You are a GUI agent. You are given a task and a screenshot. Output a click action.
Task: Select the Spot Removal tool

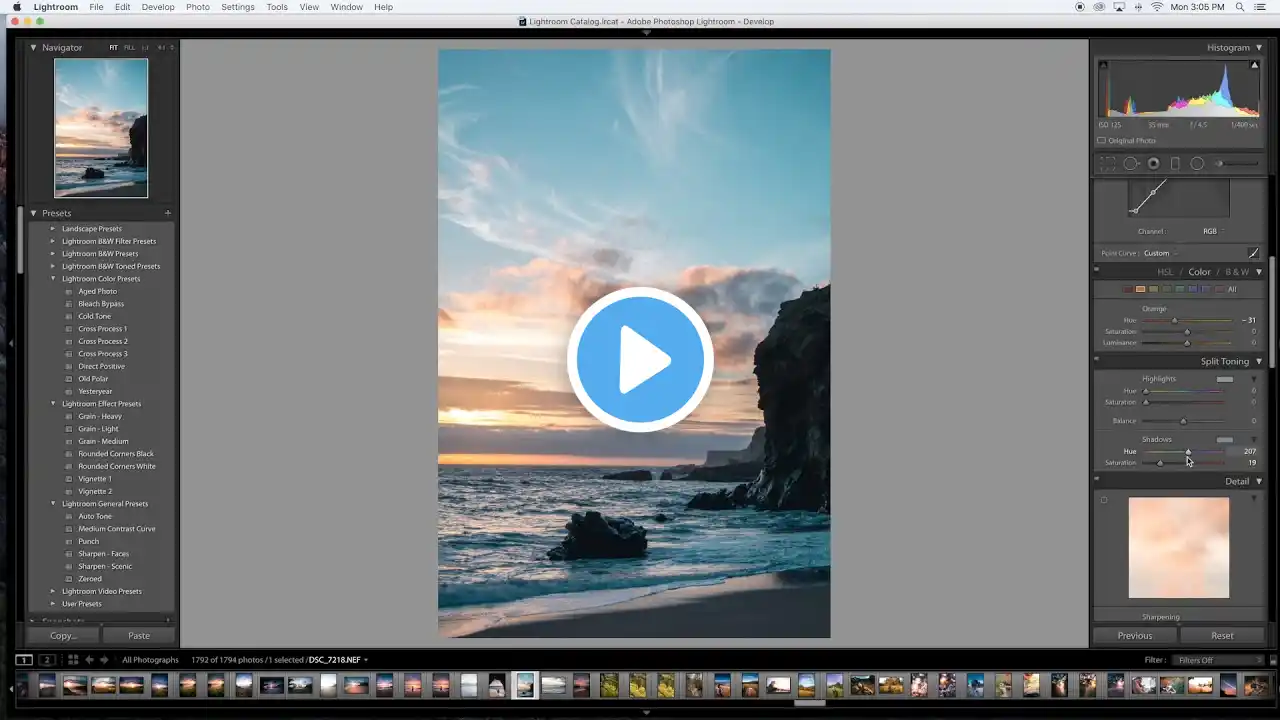tap(1131, 164)
